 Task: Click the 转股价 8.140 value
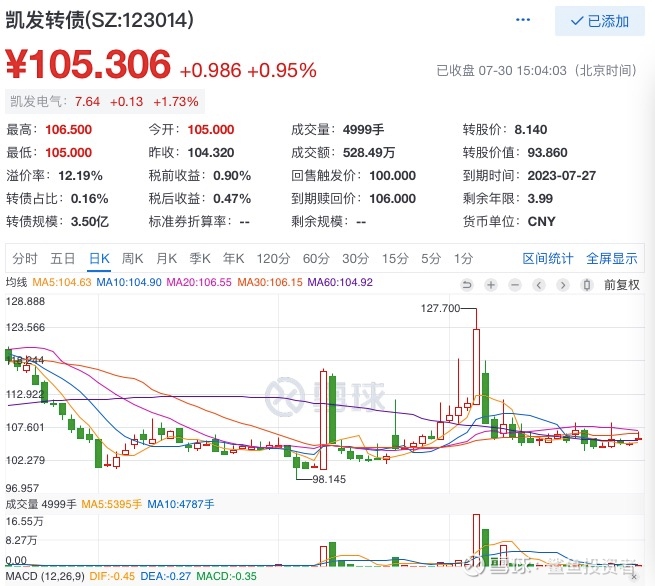click(531, 129)
